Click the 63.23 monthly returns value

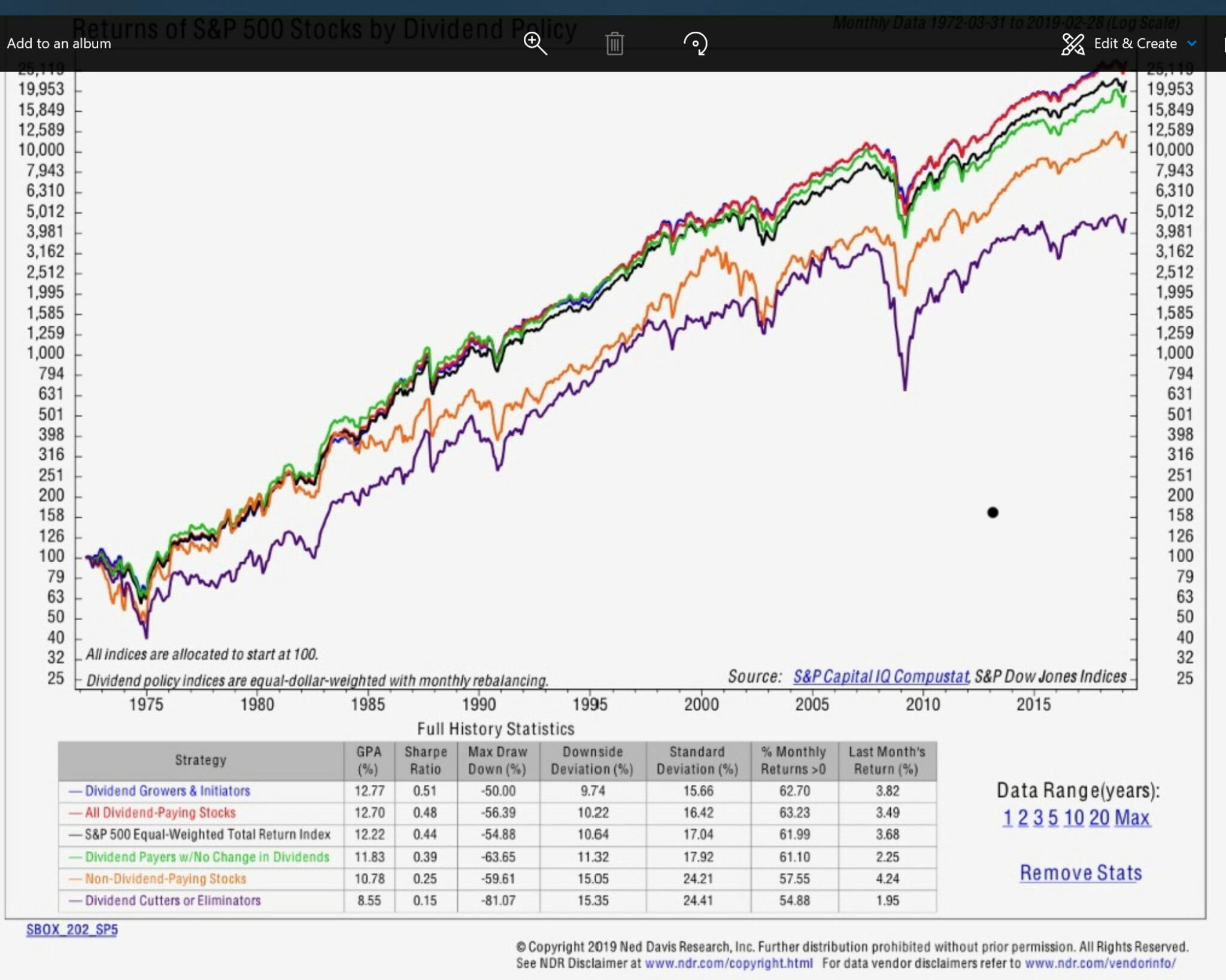pyautogui.click(x=794, y=812)
